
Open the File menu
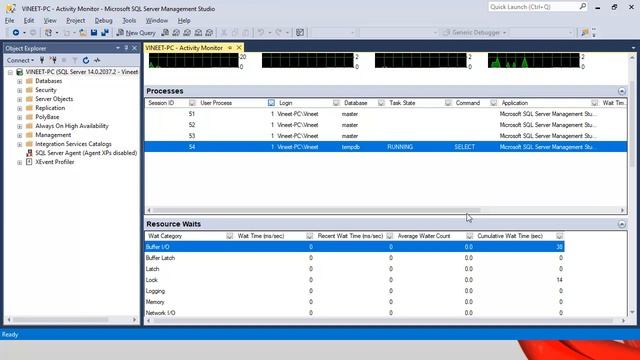click(x=9, y=20)
